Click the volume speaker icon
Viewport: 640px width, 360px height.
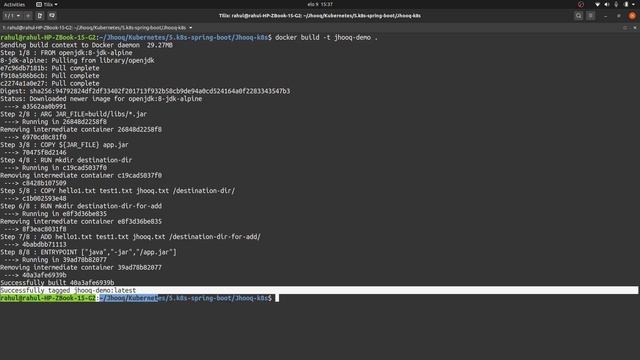(x=607, y=4)
